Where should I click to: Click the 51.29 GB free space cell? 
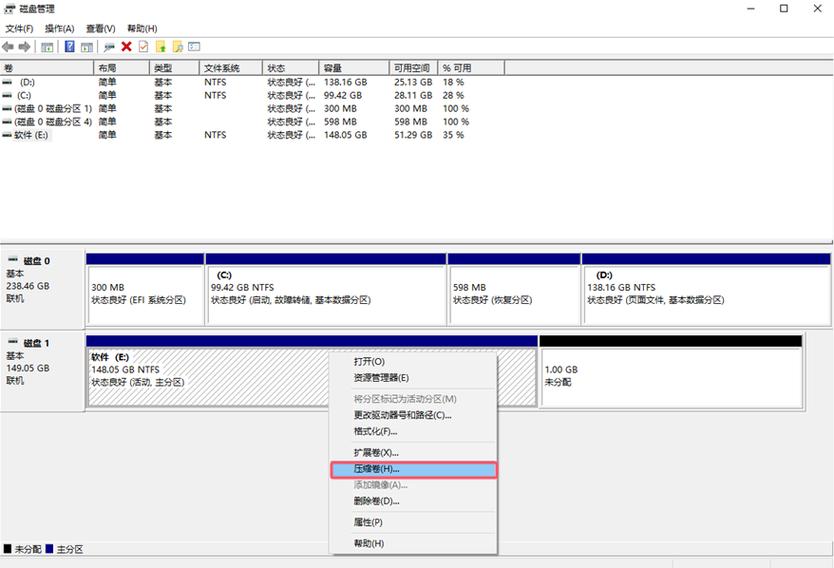(x=413, y=135)
